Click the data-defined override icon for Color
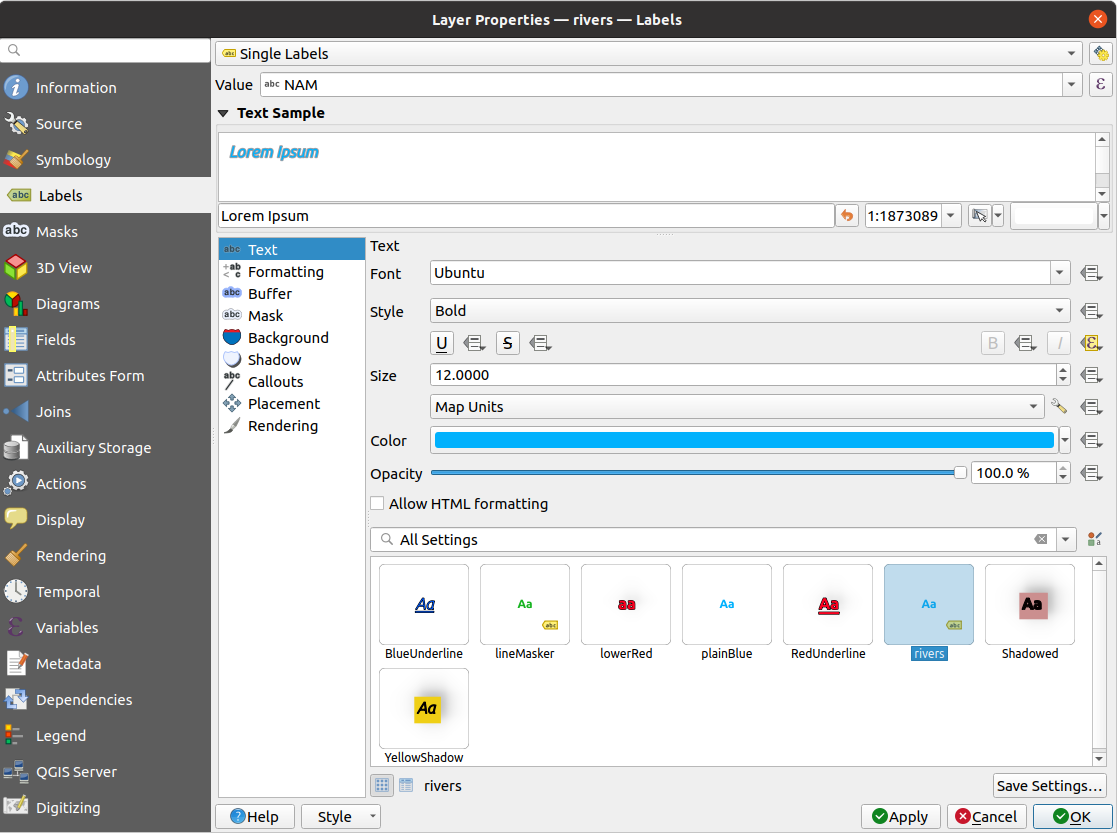The width and height of the screenshot is (1118, 834). [x=1090, y=441]
